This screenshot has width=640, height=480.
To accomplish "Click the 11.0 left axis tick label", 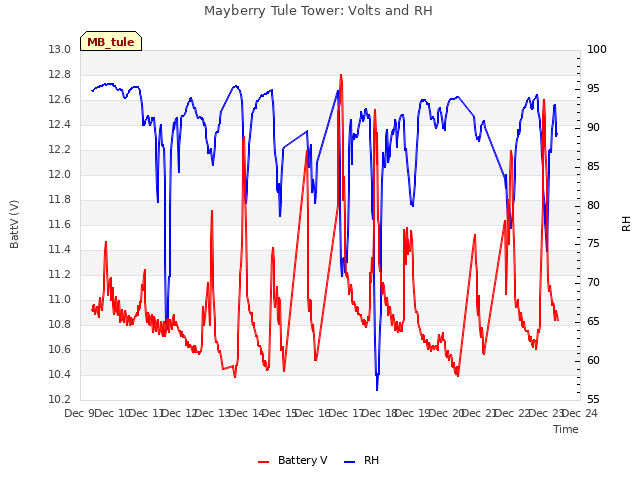I will [x=60, y=300].
